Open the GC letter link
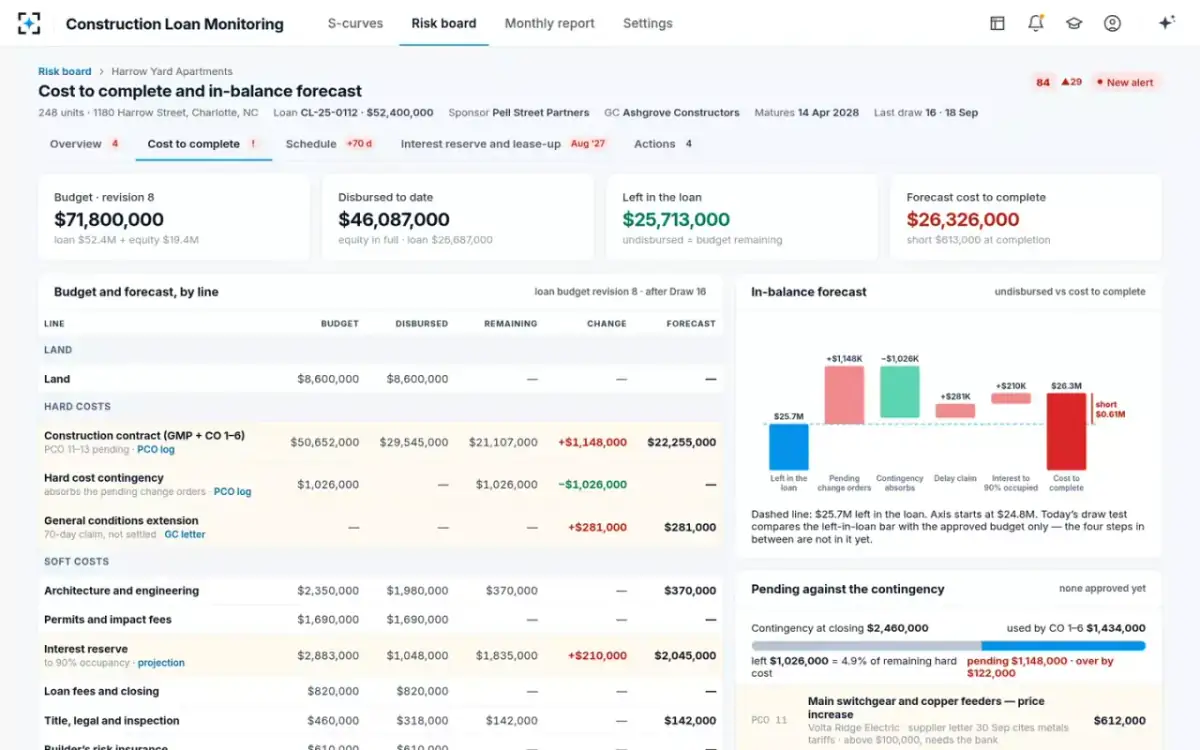This screenshot has height=750, width=1200. pyautogui.click(x=185, y=534)
